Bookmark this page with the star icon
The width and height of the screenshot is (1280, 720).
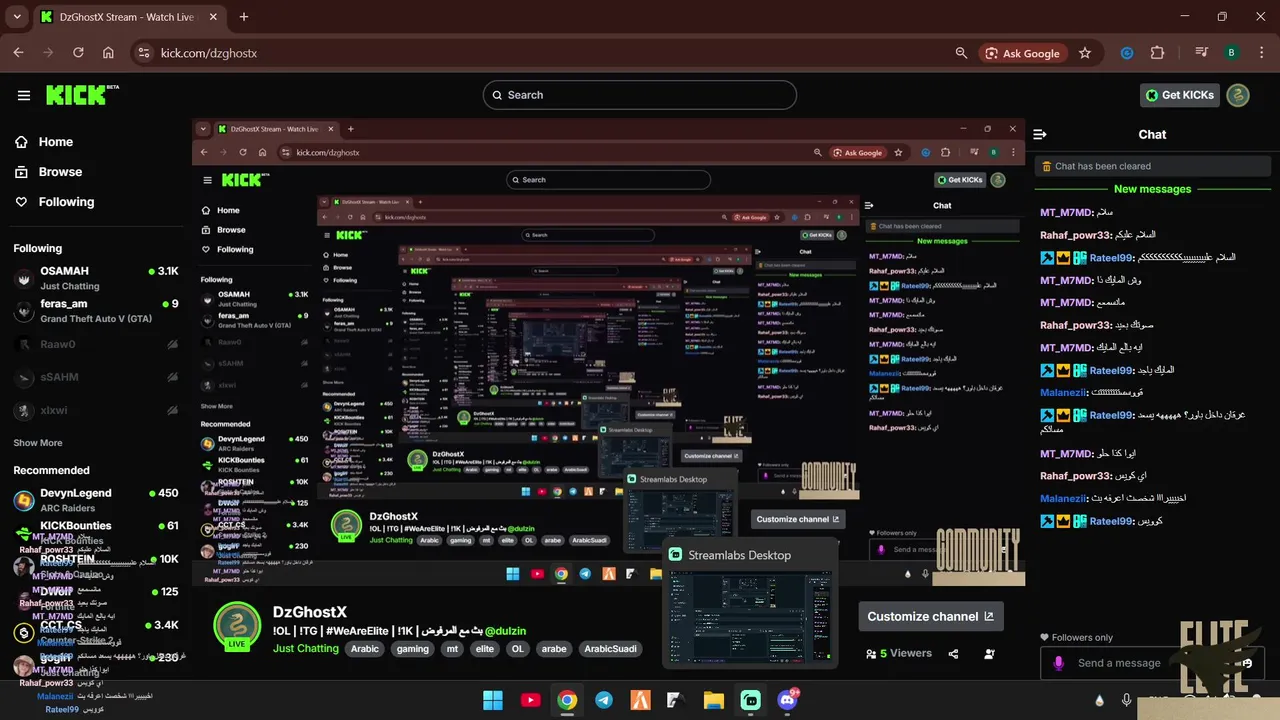[x=1085, y=53]
